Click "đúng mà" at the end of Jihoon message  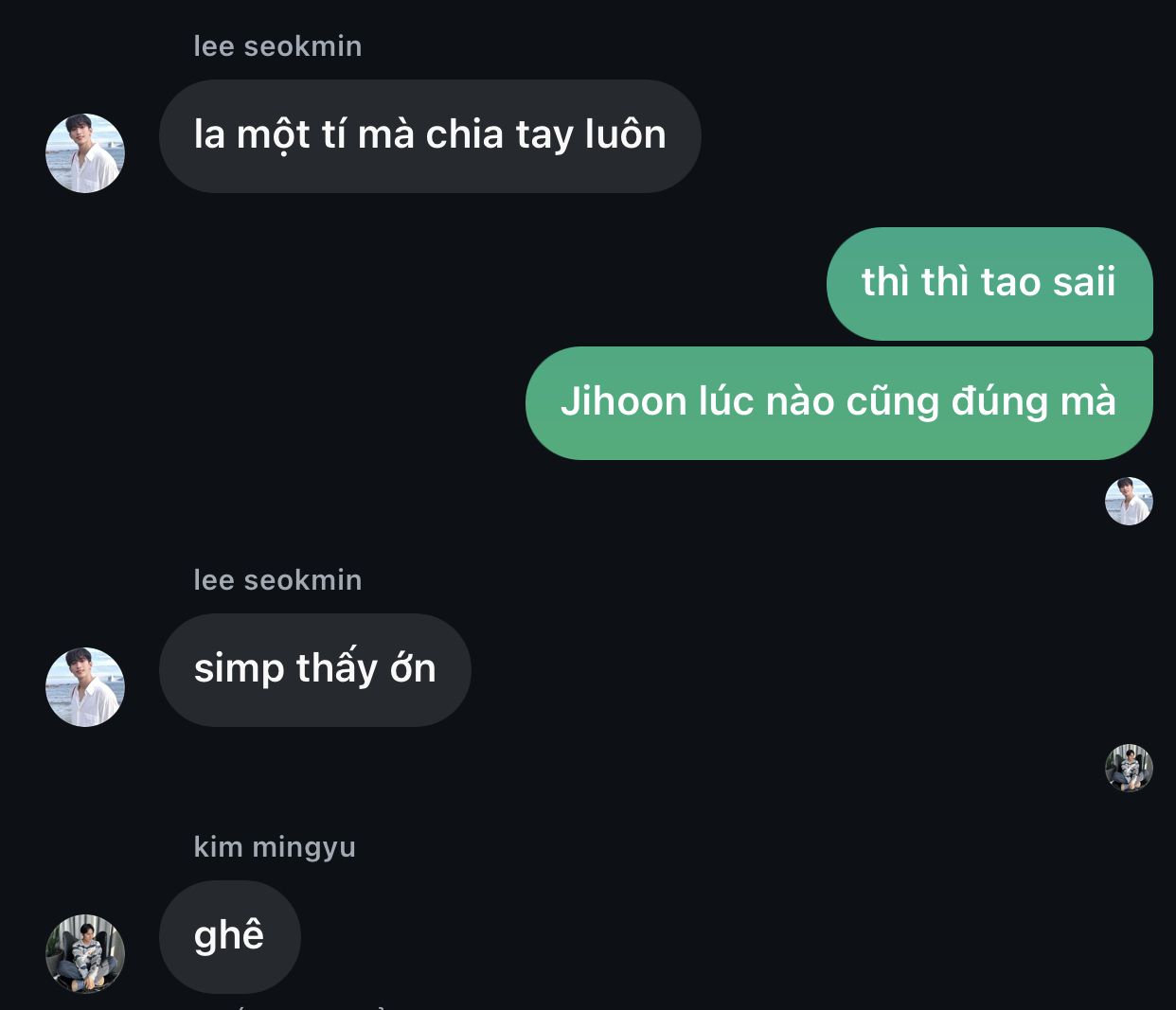[x=1033, y=401]
